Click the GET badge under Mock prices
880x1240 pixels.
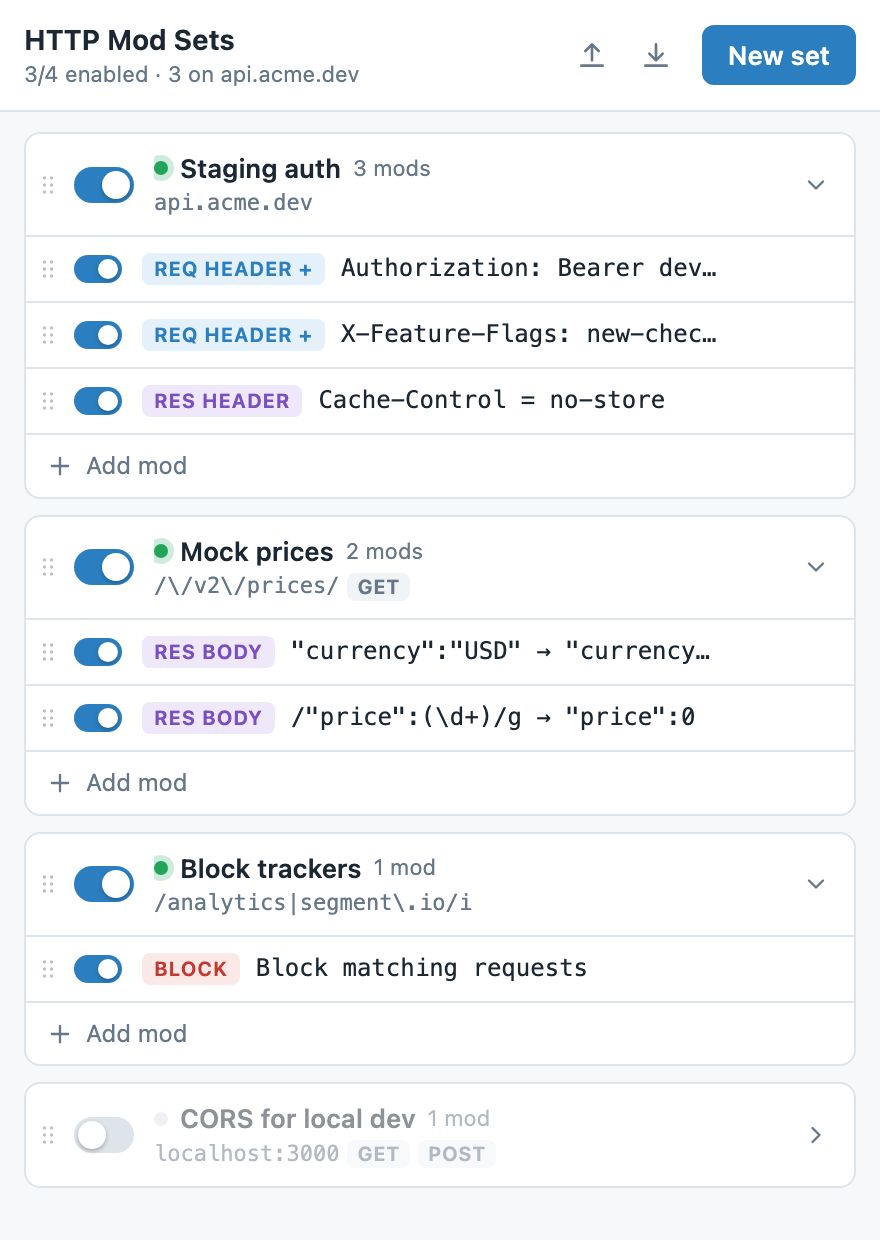[379, 587]
